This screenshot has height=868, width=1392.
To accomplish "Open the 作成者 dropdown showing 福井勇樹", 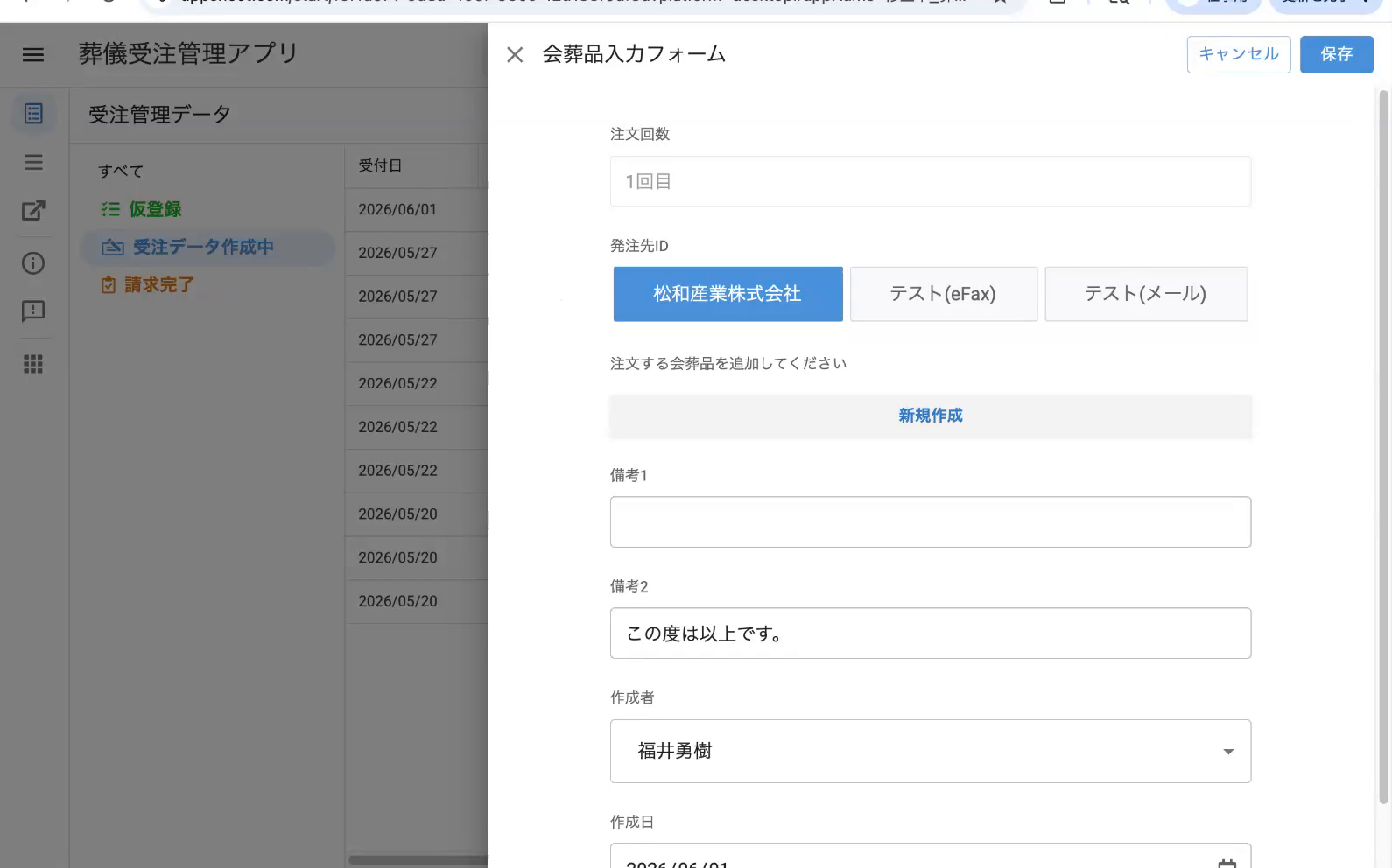I will pyautogui.click(x=930, y=751).
